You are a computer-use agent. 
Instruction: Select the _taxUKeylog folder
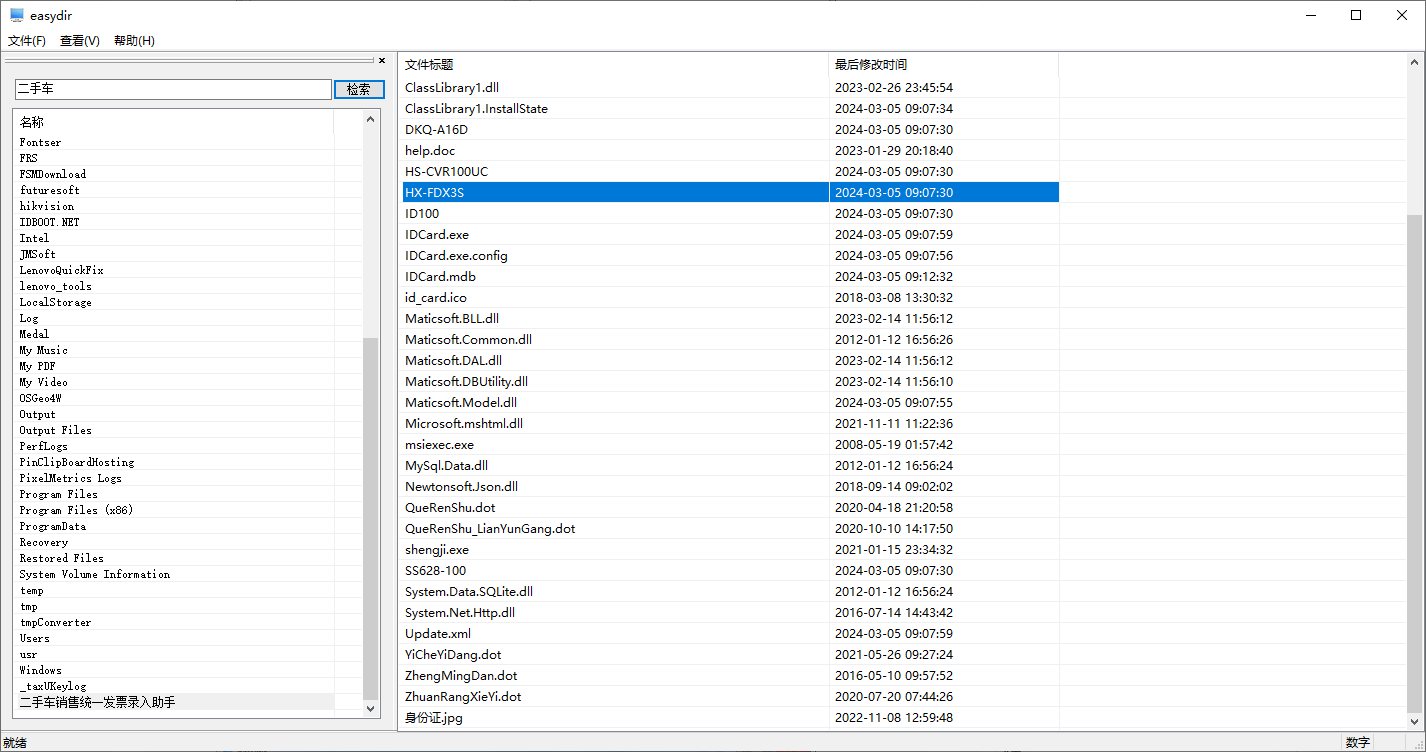tap(52, 686)
